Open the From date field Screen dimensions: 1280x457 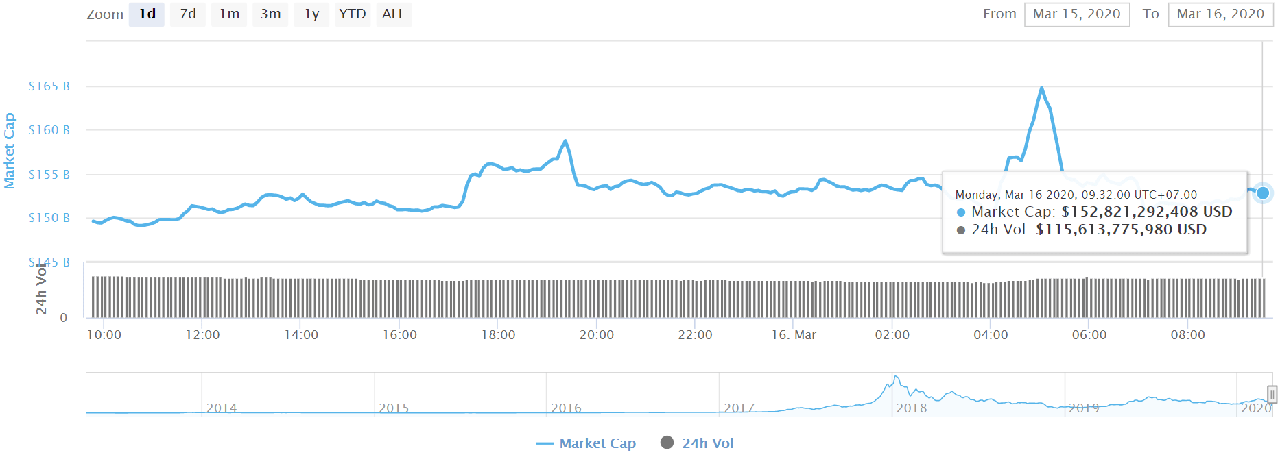1077,14
